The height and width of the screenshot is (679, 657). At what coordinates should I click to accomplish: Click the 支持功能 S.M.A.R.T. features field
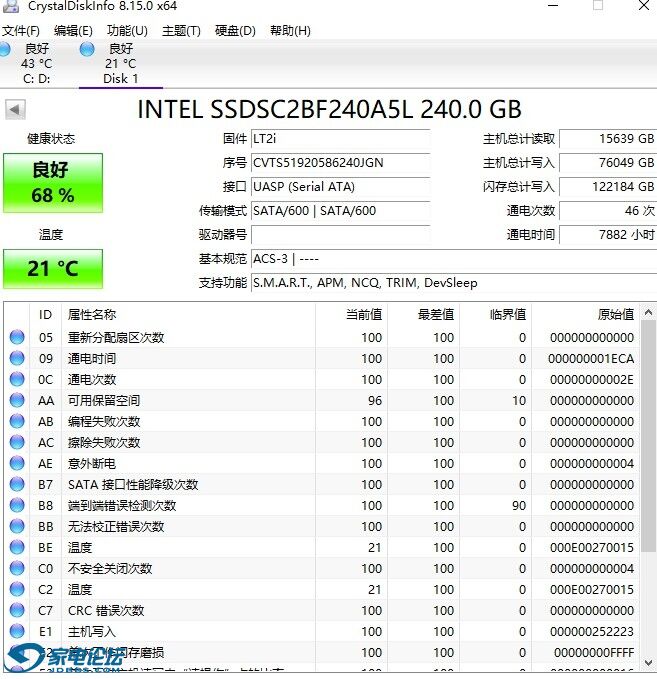[454, 283]
